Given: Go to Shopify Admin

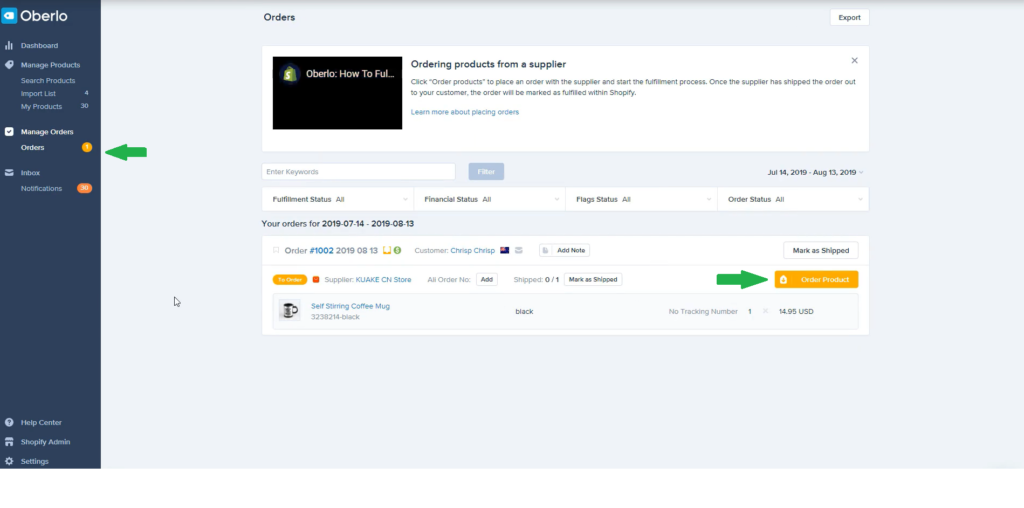Looking at the screenshot, I should point(45,442).
